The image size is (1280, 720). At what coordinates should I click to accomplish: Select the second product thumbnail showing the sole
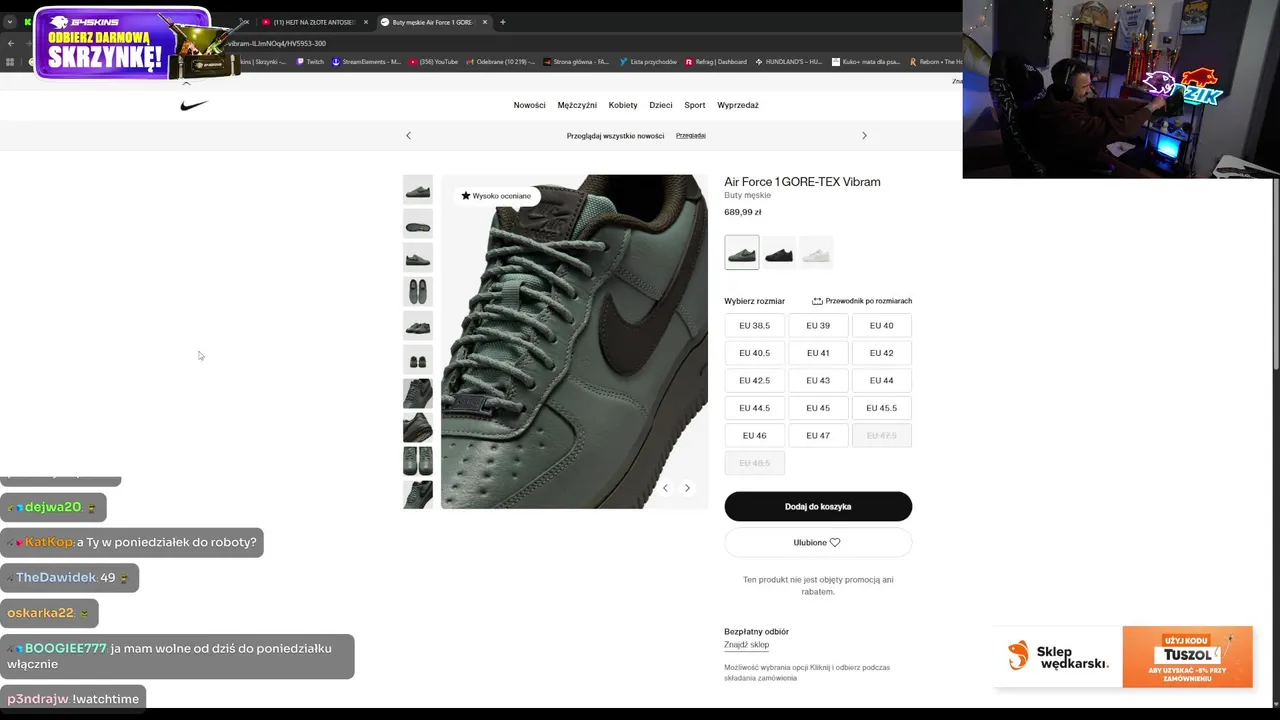coord(418,224)
